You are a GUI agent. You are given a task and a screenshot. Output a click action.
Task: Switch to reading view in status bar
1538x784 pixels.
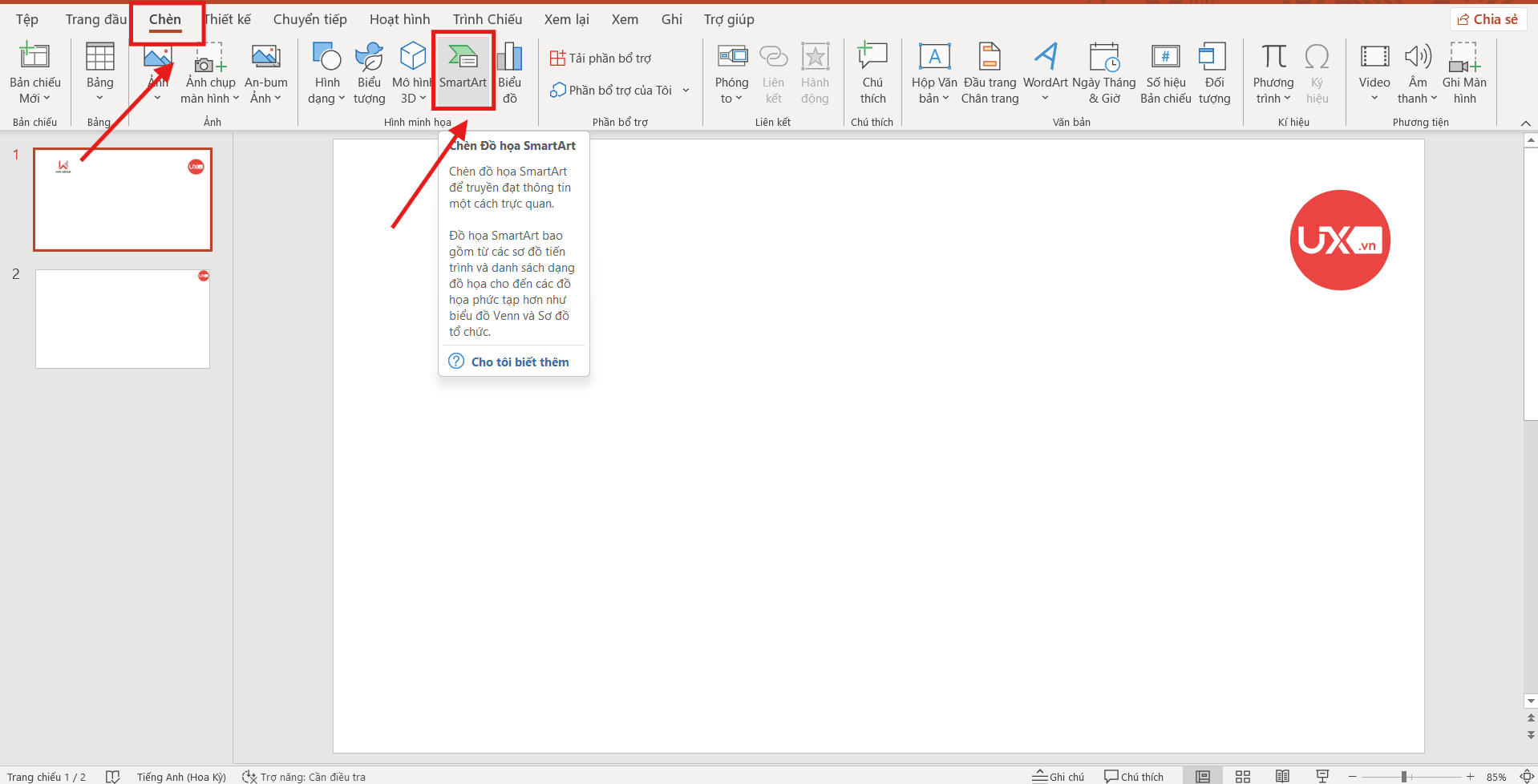pyautogui.click(x=1282, y=776)
